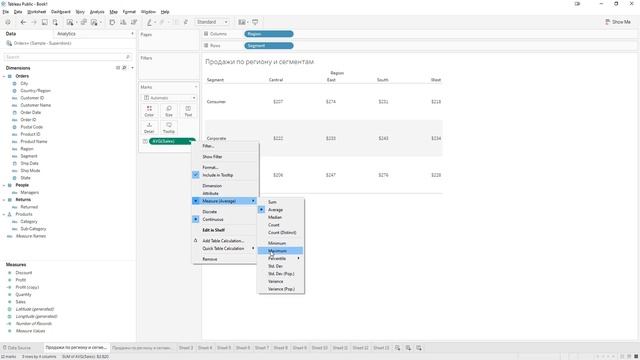Click the Orders data source icon

pyautogui.click(x=9, y=43)
